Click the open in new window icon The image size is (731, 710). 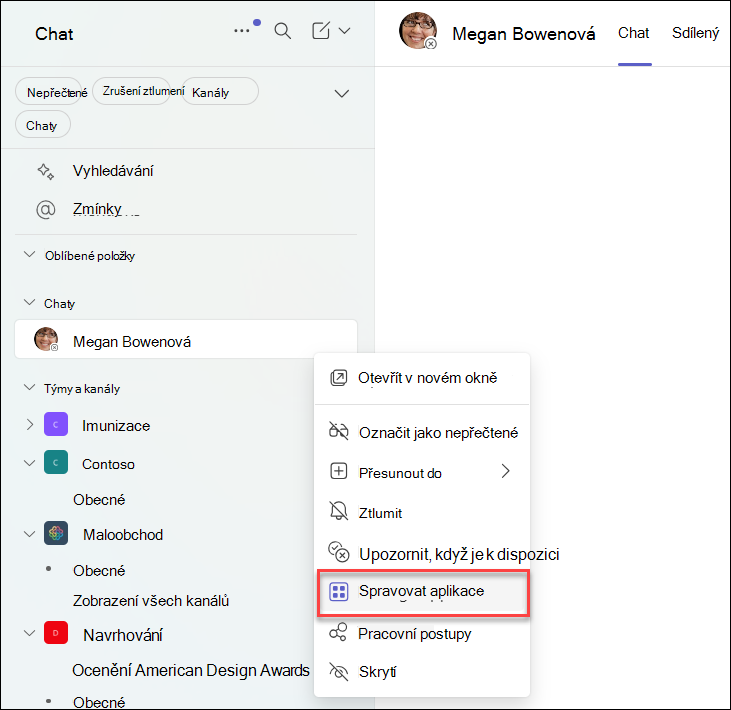(x=339, y=378)
